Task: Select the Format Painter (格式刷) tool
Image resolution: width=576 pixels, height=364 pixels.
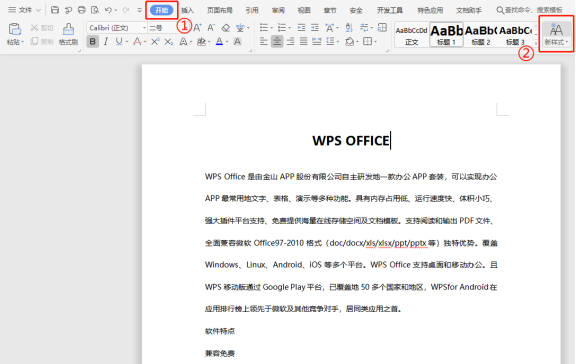Action: [68, 34]
